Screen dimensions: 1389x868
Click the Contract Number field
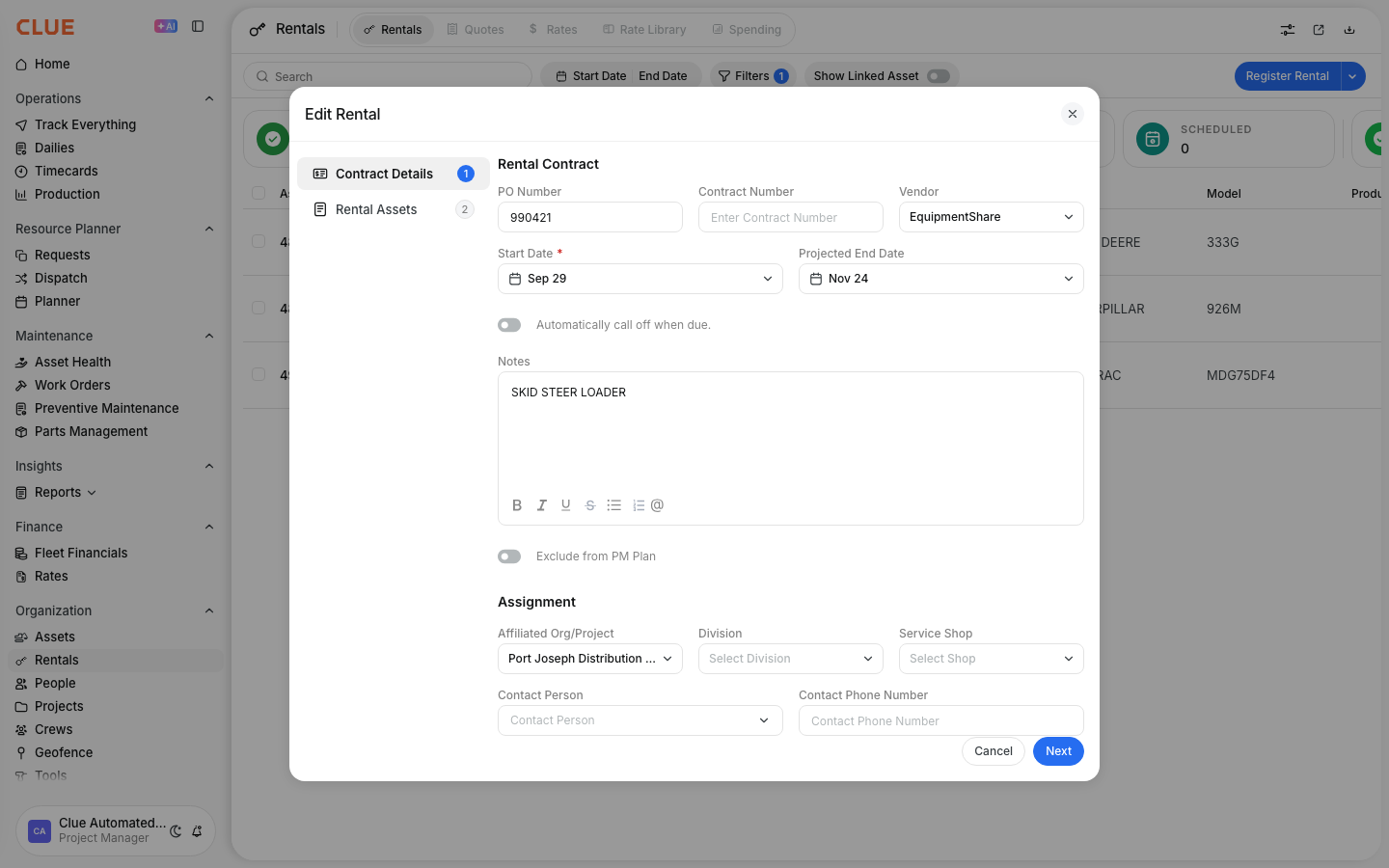click(x=791, y=217)
